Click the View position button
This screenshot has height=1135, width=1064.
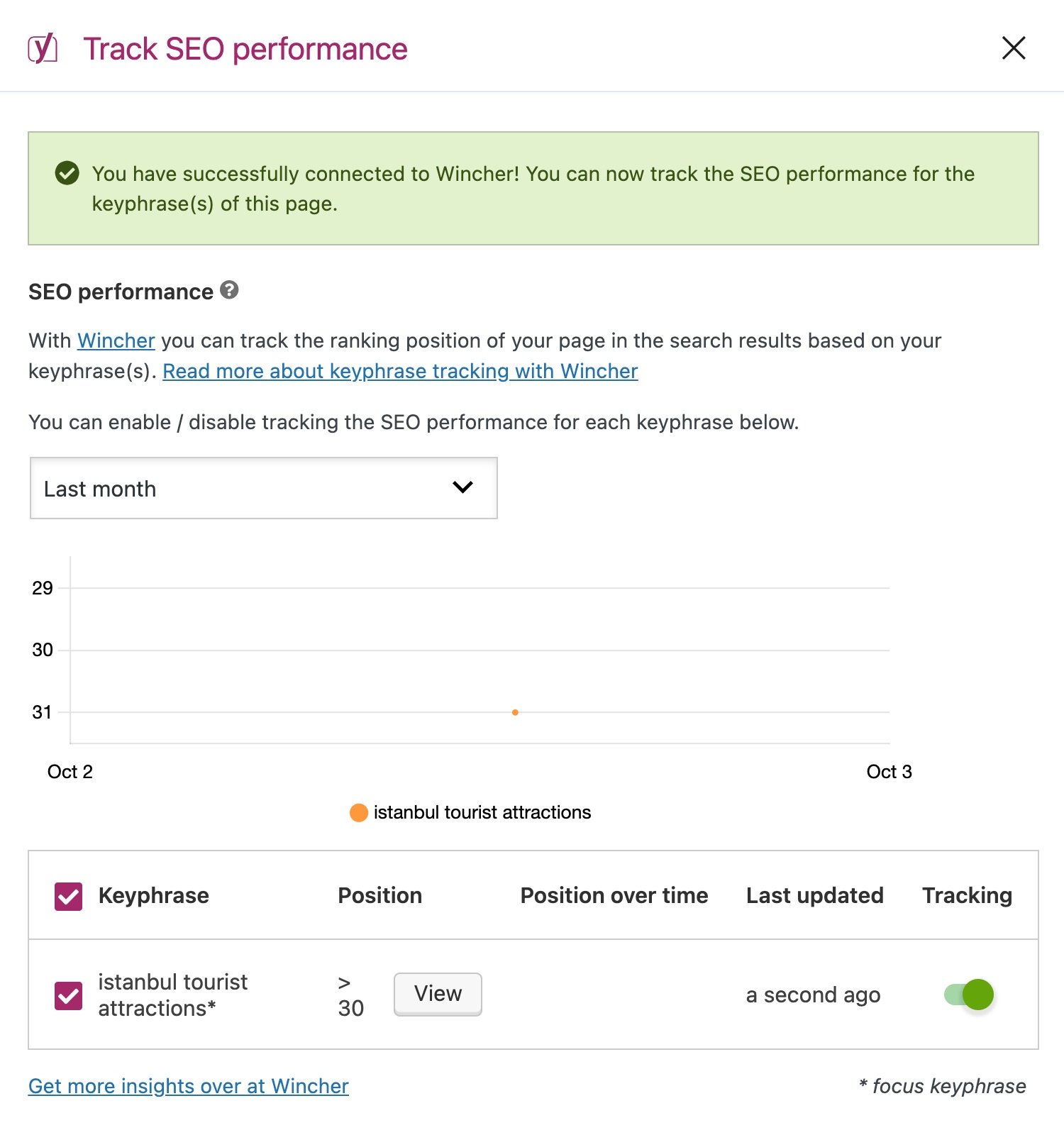point(438,994)
